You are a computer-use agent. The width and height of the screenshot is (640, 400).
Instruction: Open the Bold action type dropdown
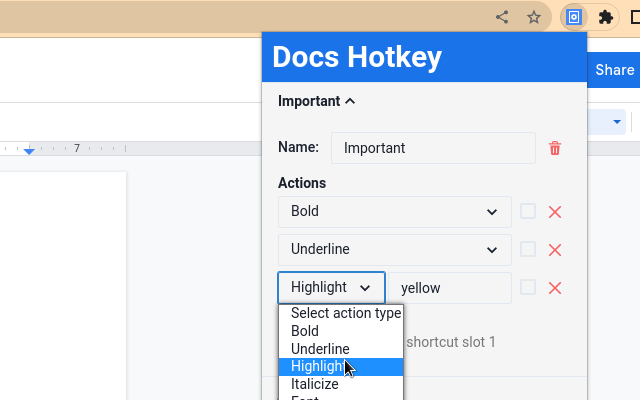pos(395,212)
